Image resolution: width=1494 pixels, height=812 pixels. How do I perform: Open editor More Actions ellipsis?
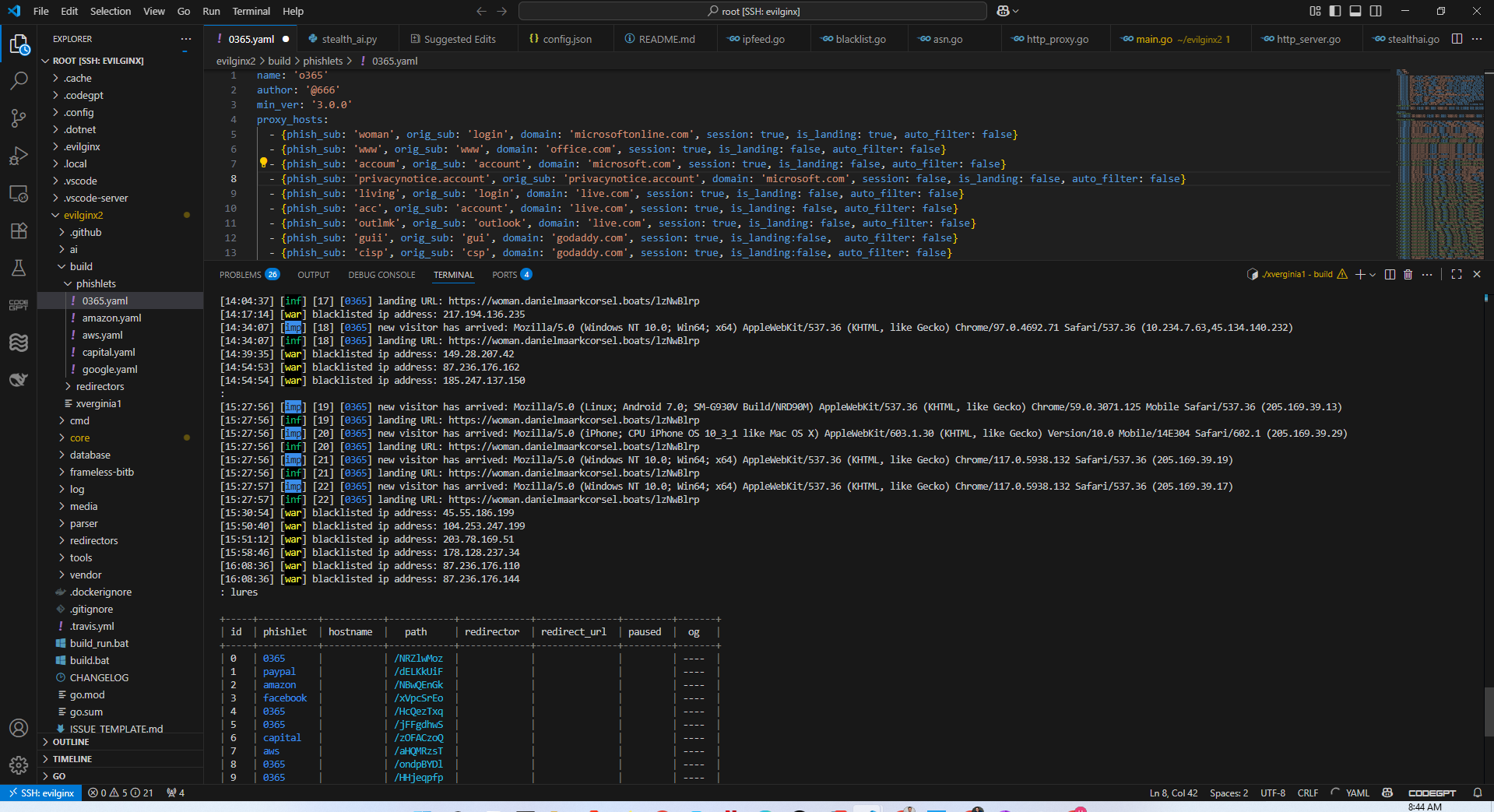(x=1477, y=39)
